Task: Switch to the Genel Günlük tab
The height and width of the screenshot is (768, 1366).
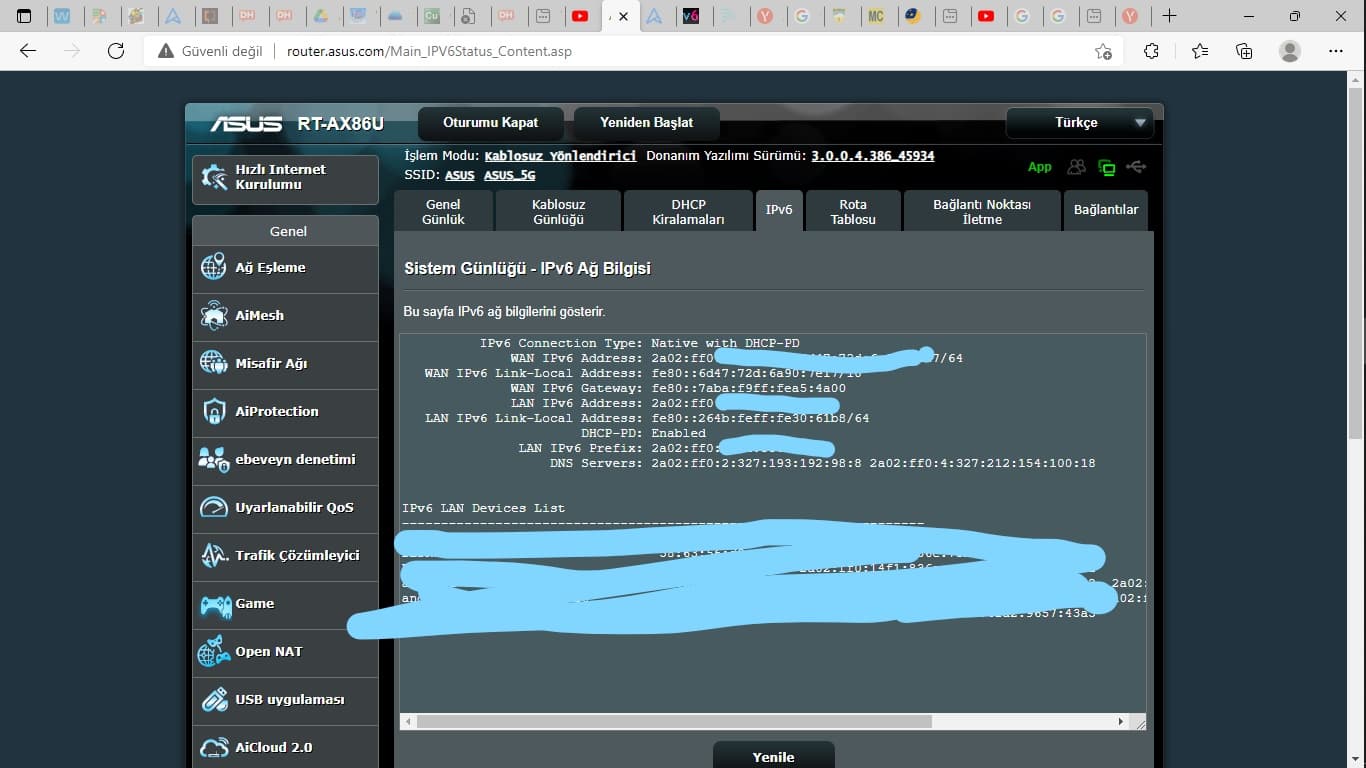Action: pos(443,211)
